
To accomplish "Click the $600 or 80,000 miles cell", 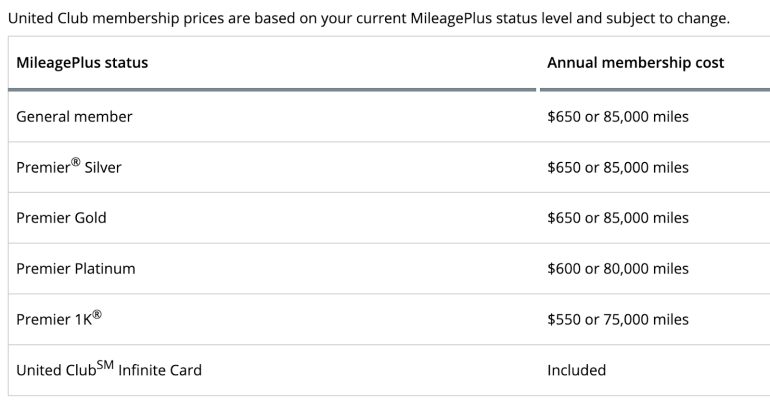I will pyautogui.click(x=617, y=269).
